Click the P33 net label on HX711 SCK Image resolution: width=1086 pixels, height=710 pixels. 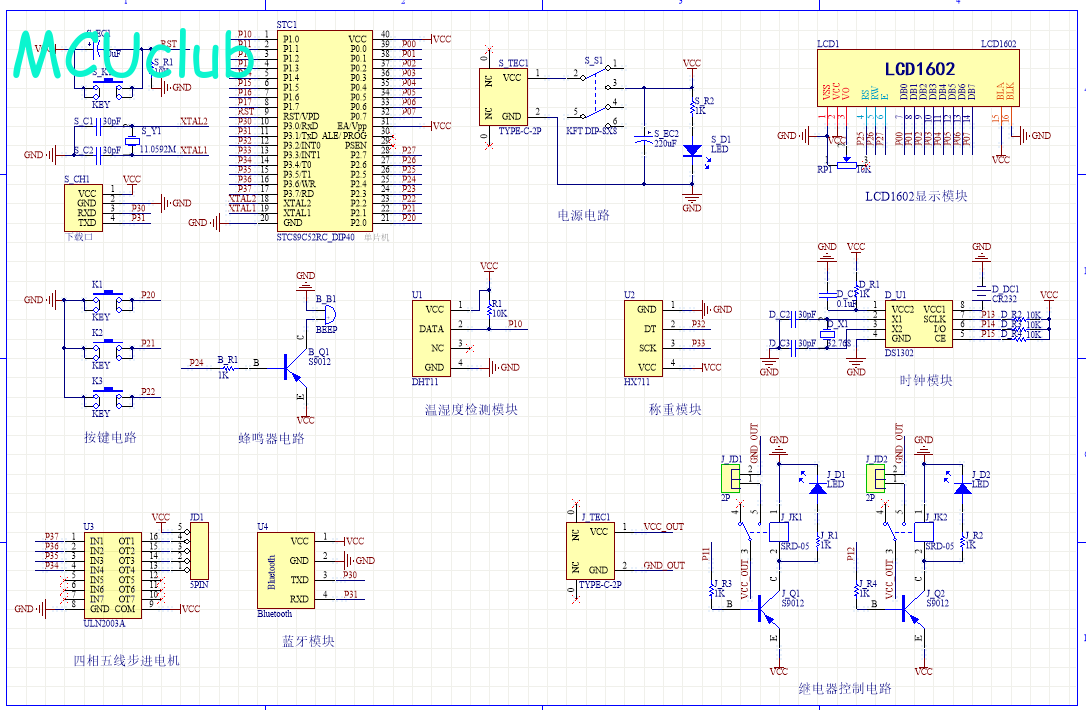pyautogui.click(x=698, y=343)
